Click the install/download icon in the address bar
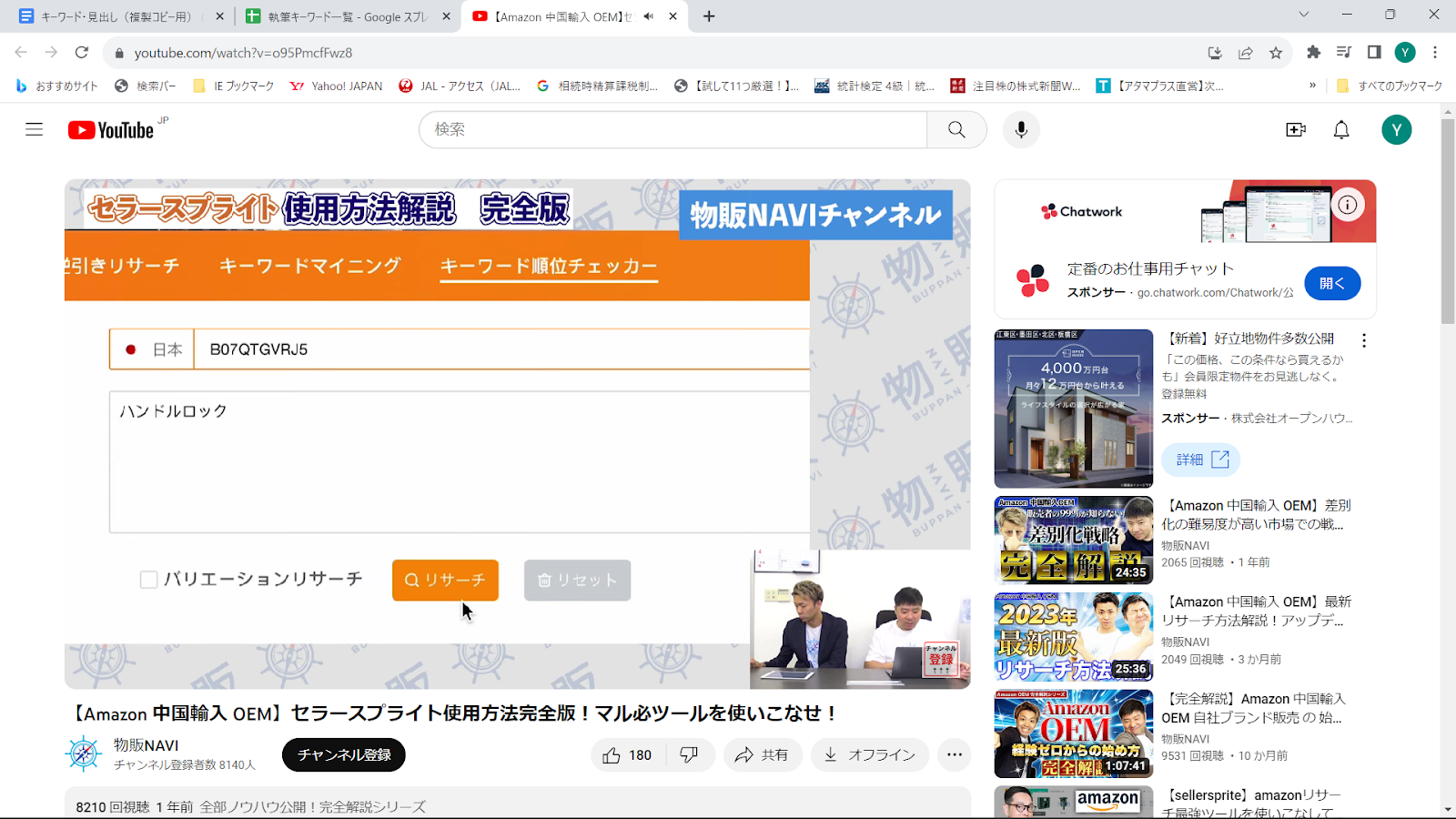Image resolution: width=1456 pixels, height=819 pixels. tap(1215, 53)
